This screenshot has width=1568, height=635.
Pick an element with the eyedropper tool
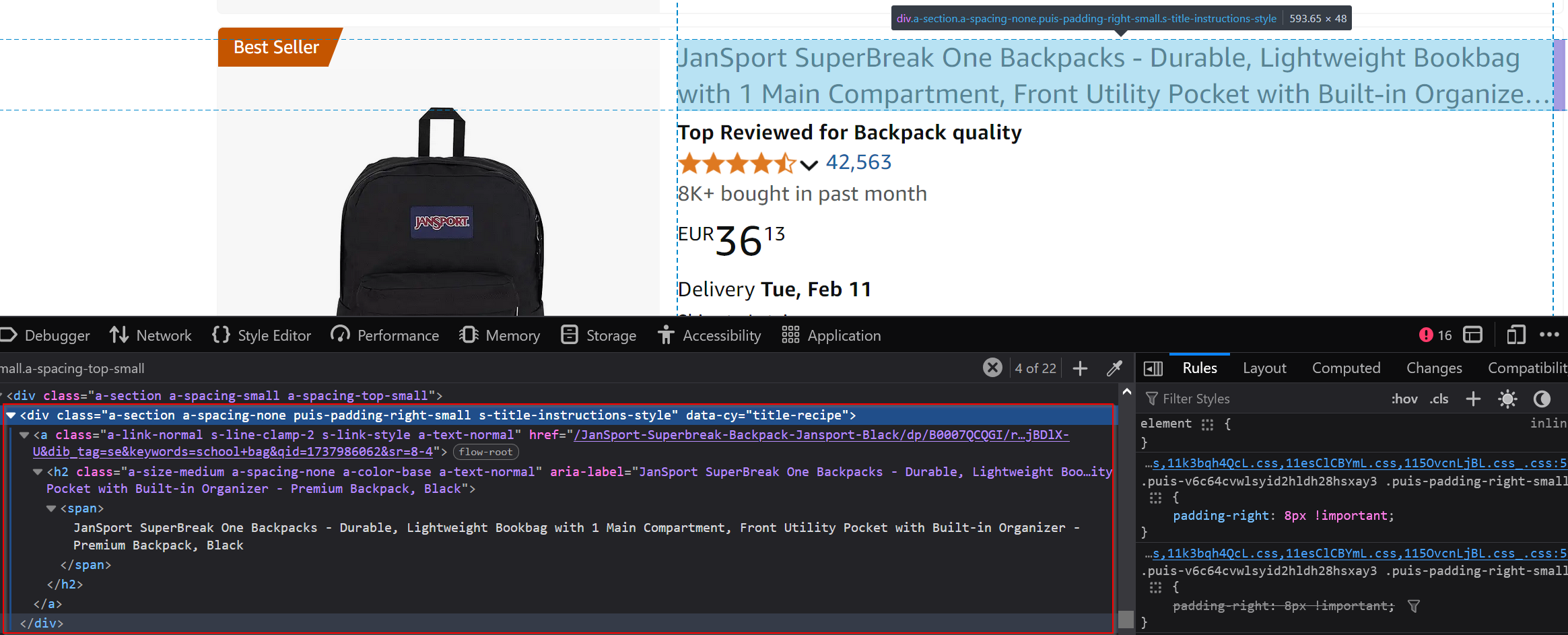pos(1114,368)
